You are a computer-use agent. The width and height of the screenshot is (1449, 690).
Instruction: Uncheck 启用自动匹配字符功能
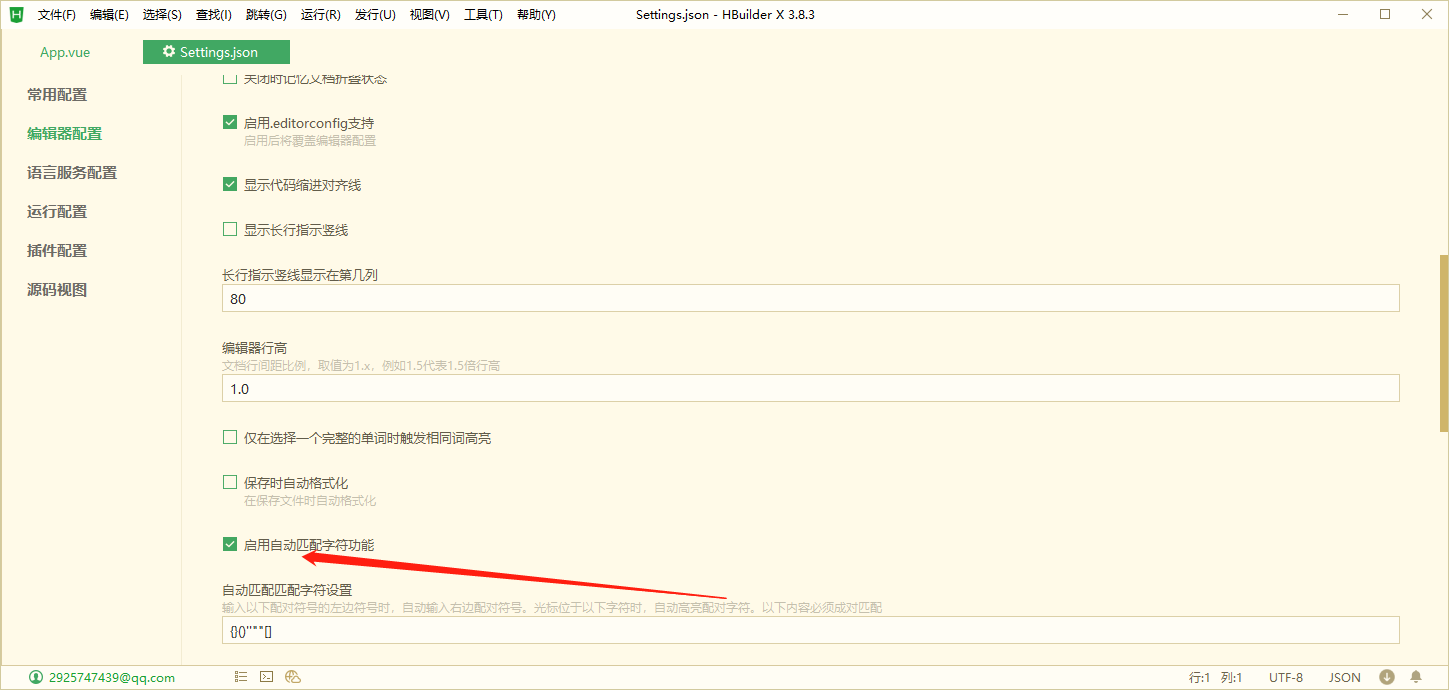coord(229,544)
